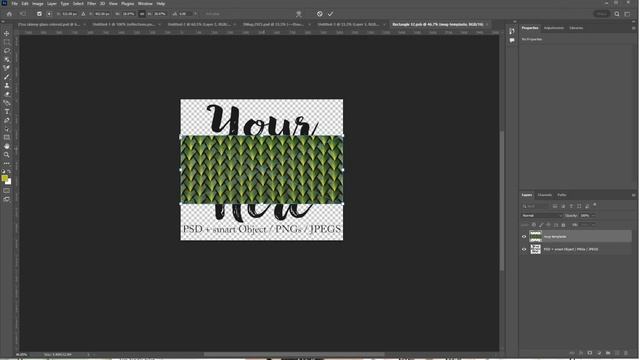Toggle the maintain aspect ratio link icon

(142, 14)
